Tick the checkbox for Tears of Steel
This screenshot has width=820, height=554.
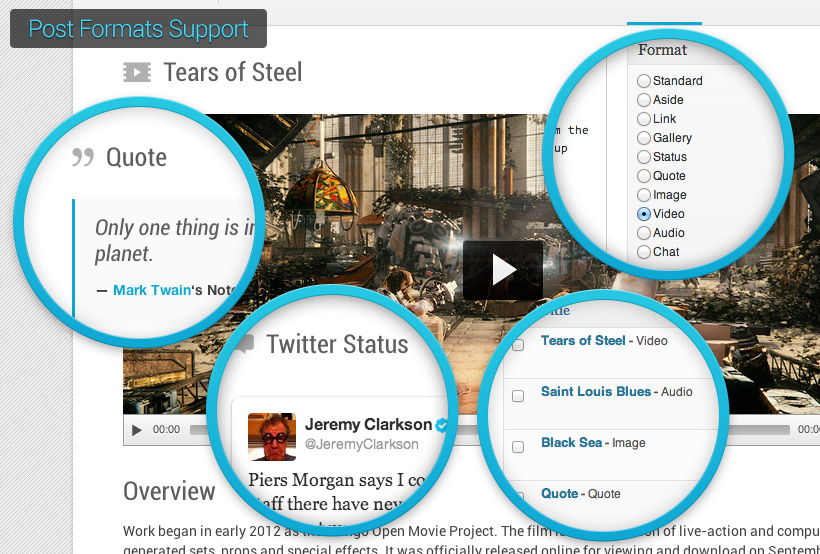pyautogui.click(x=518, y=345)
